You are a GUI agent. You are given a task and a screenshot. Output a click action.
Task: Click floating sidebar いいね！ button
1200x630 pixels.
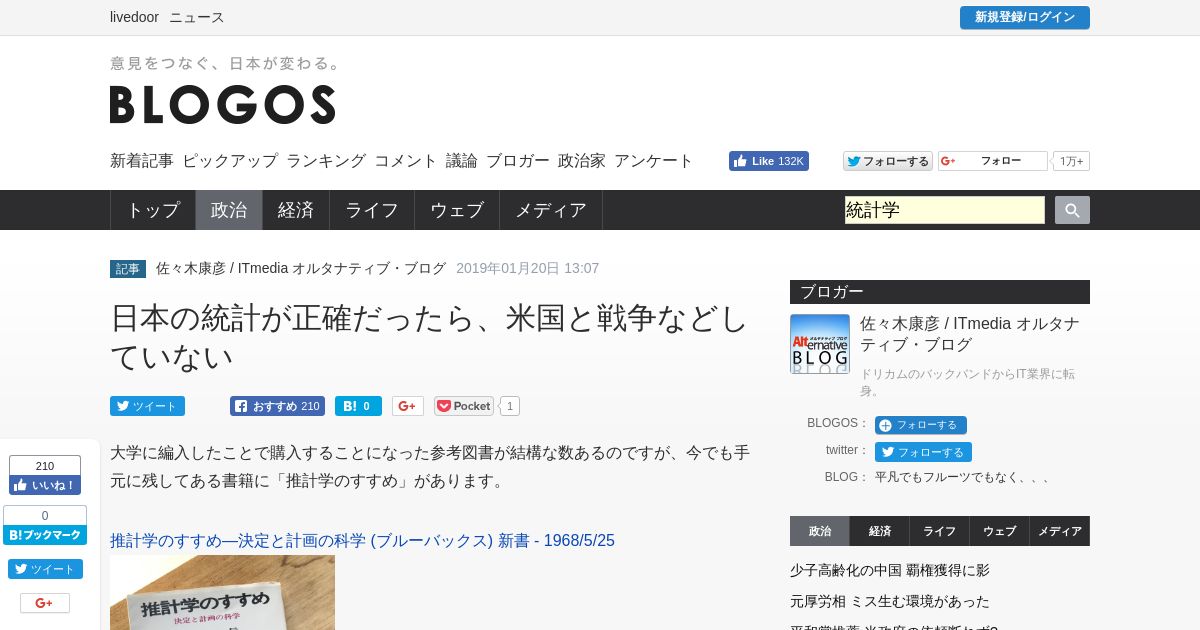click(45, 485)
